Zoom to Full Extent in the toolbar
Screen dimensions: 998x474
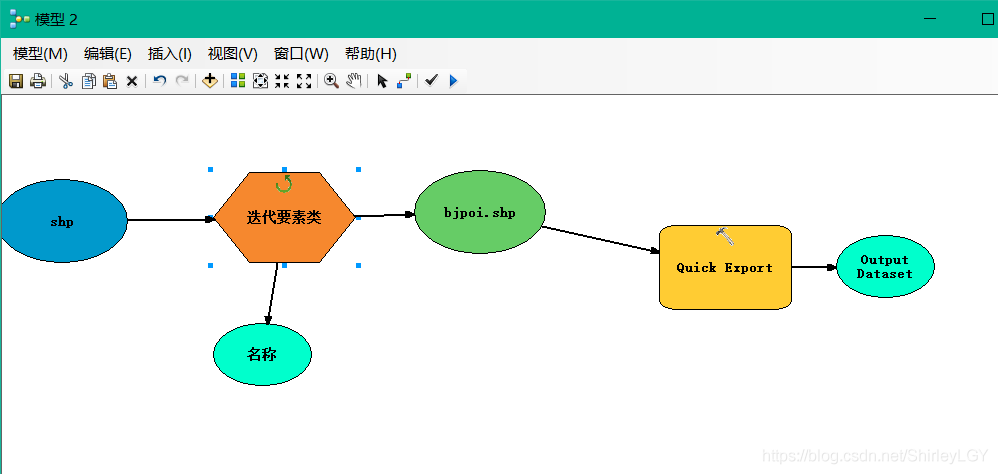(x=260, y=81)
